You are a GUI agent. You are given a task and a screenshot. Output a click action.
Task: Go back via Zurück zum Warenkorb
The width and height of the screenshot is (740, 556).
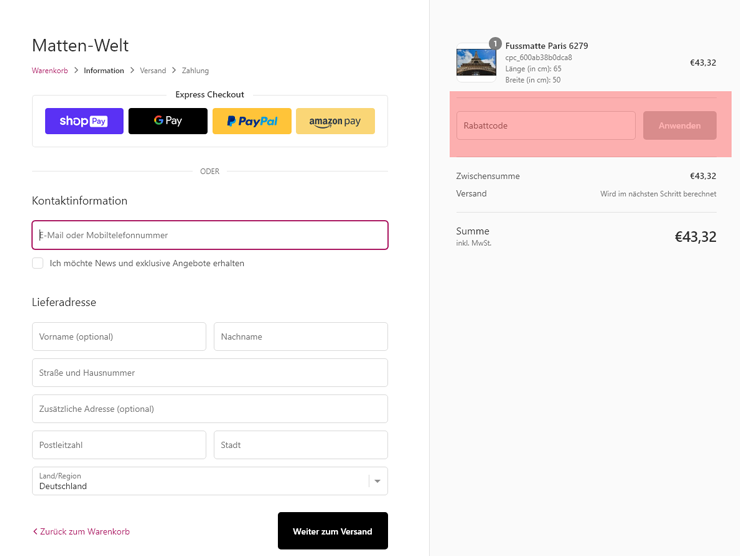pos(81,531)
